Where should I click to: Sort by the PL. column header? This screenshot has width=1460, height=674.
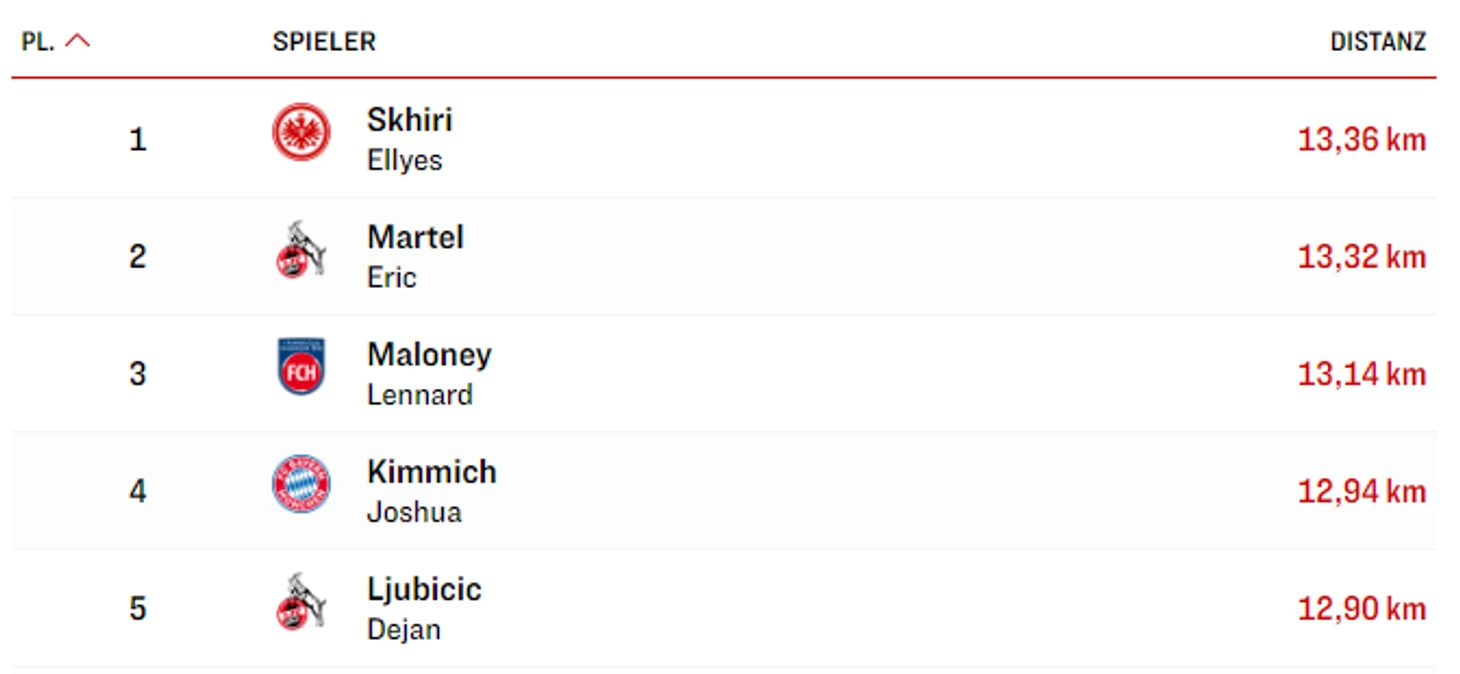pos(38,42)
